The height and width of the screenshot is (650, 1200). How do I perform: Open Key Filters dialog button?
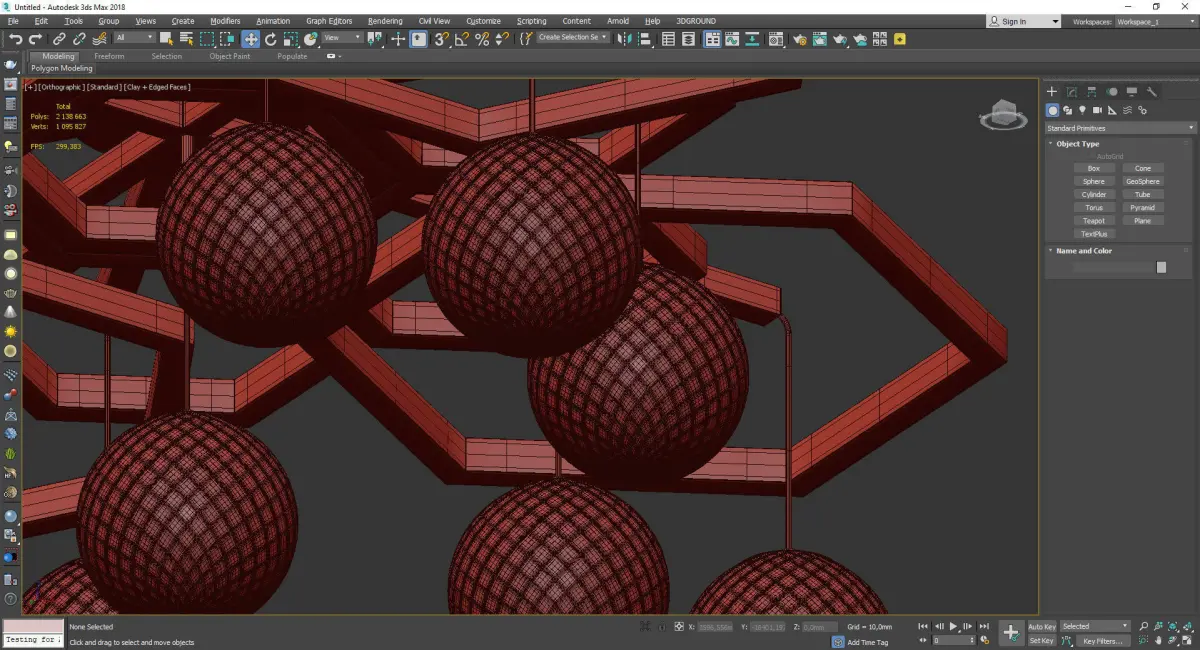[x=1101, y=641]
